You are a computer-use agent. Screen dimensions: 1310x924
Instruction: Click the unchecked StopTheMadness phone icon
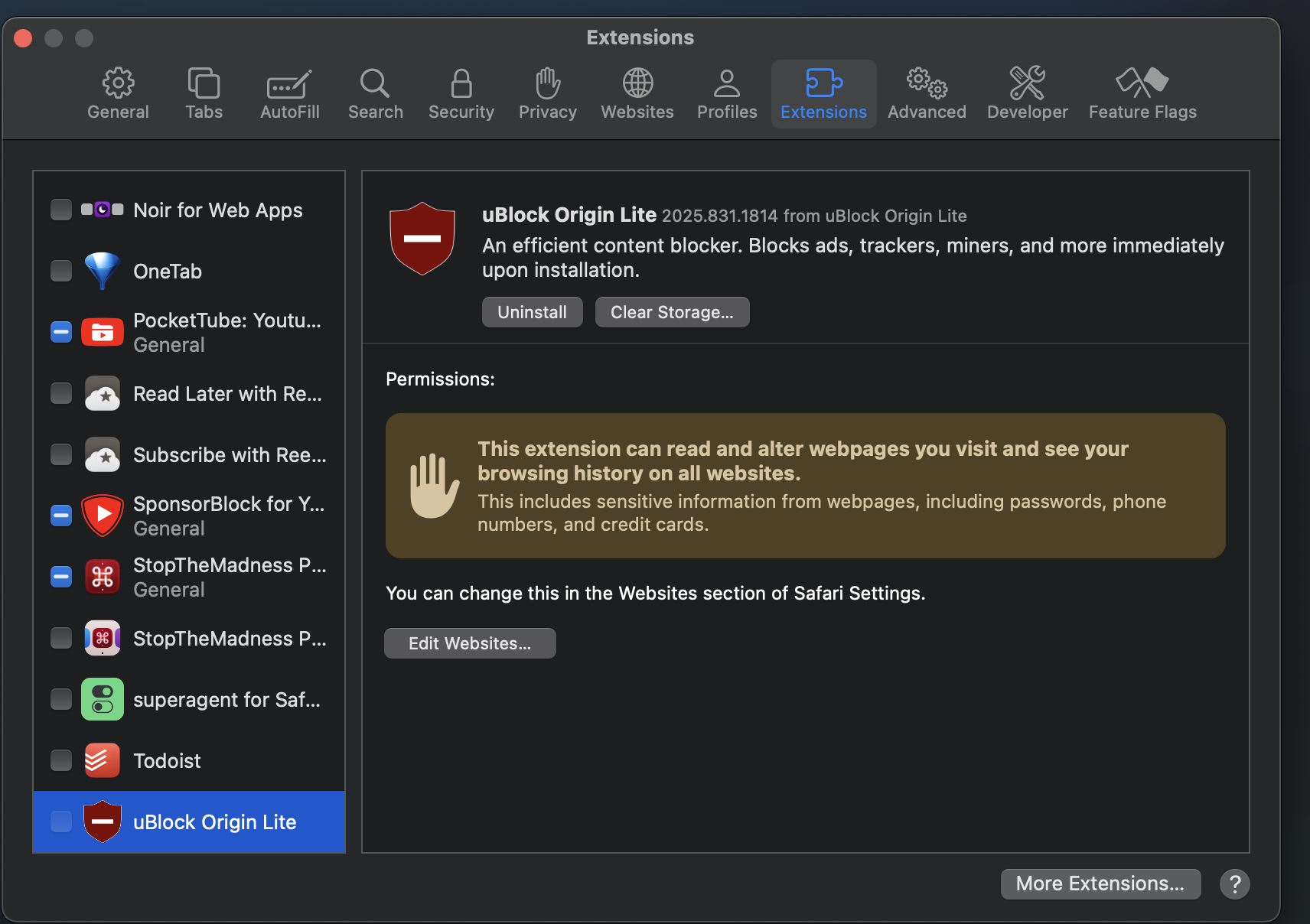click(103, 638)
